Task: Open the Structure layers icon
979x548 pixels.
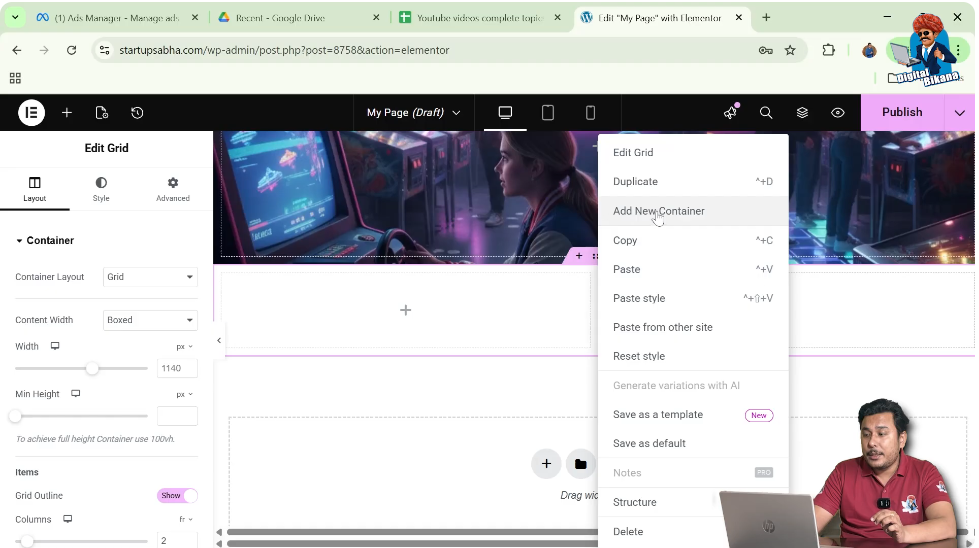Action: pyautogui.click(x=802, y=113)
